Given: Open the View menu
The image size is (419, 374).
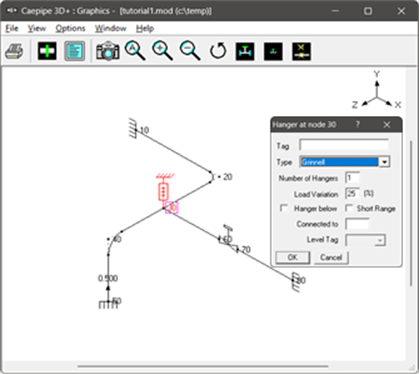Looking at the screenshot, I should click(x=37, y=29).
